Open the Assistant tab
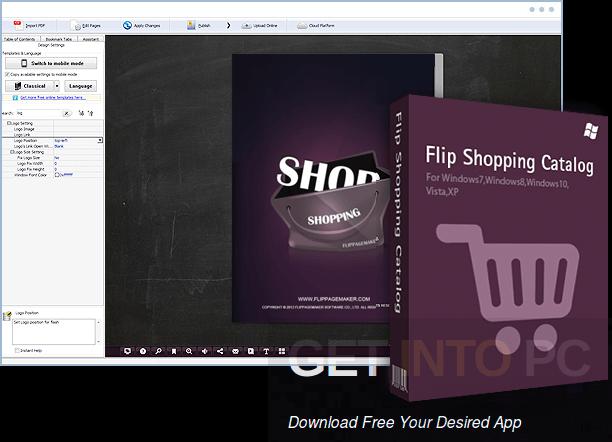This screenshot has height=442, width=612. pos(90,39)
